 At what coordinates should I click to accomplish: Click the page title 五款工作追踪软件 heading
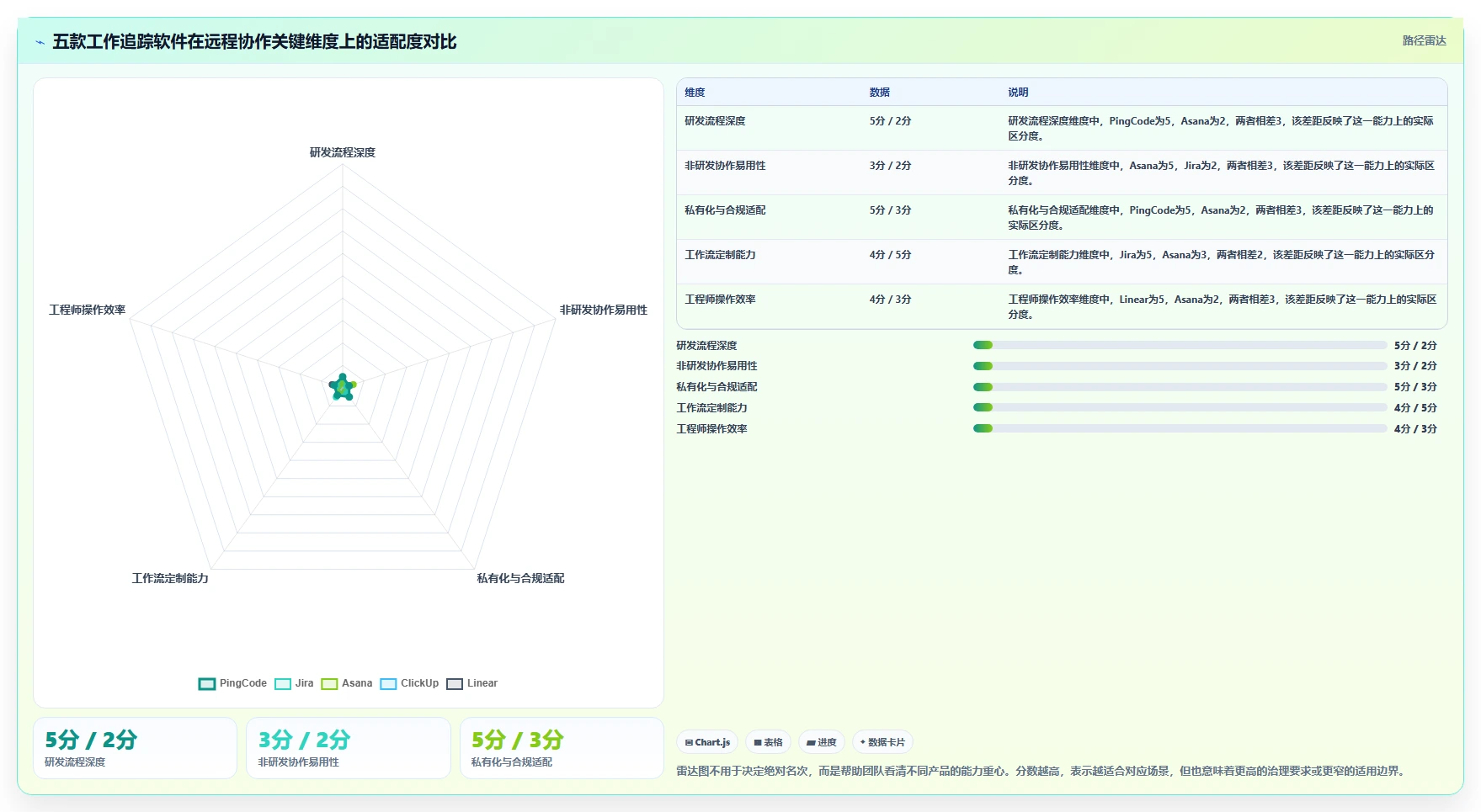click(254, 41)
